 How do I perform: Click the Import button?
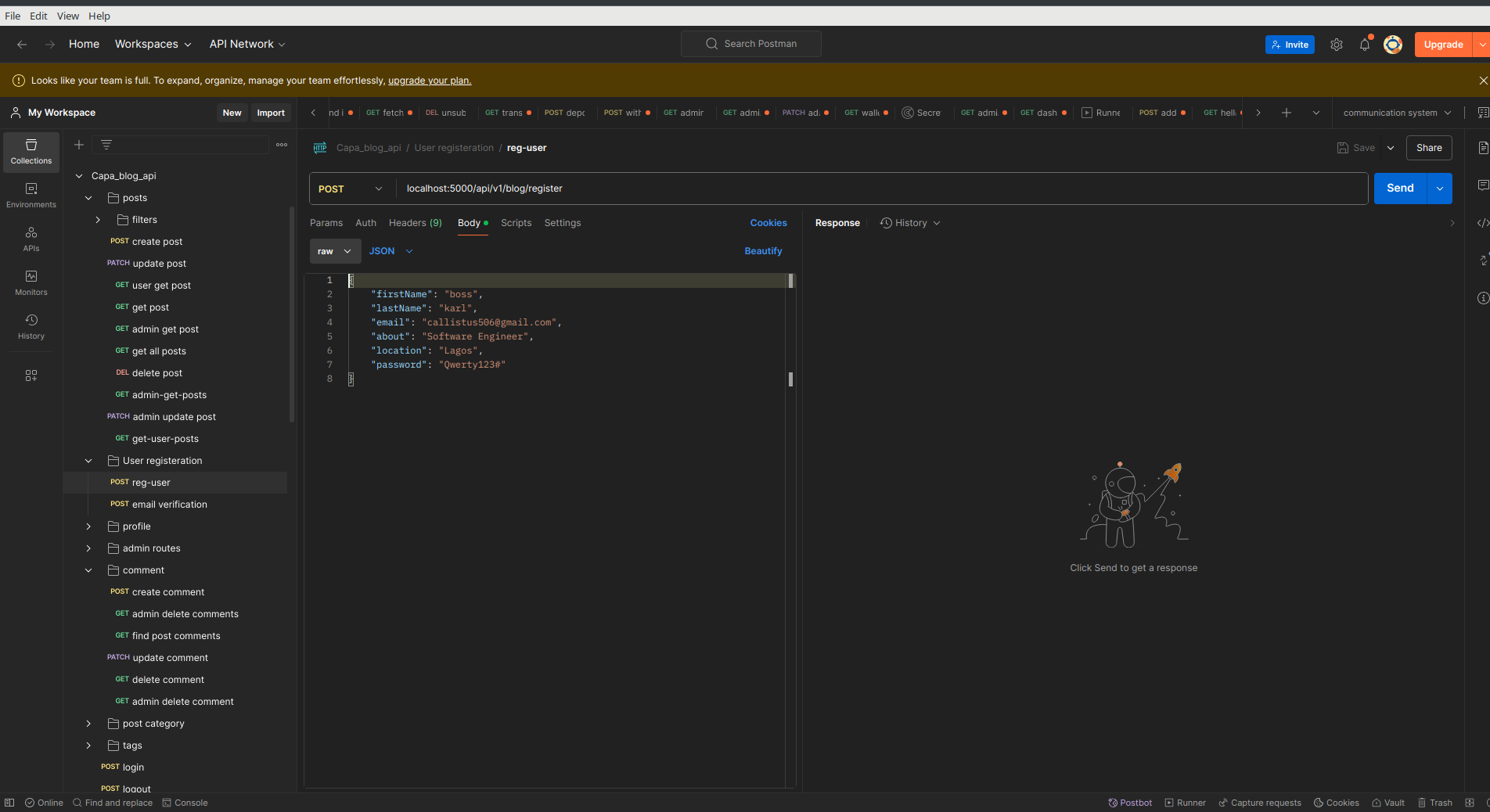tap(271, 113)
